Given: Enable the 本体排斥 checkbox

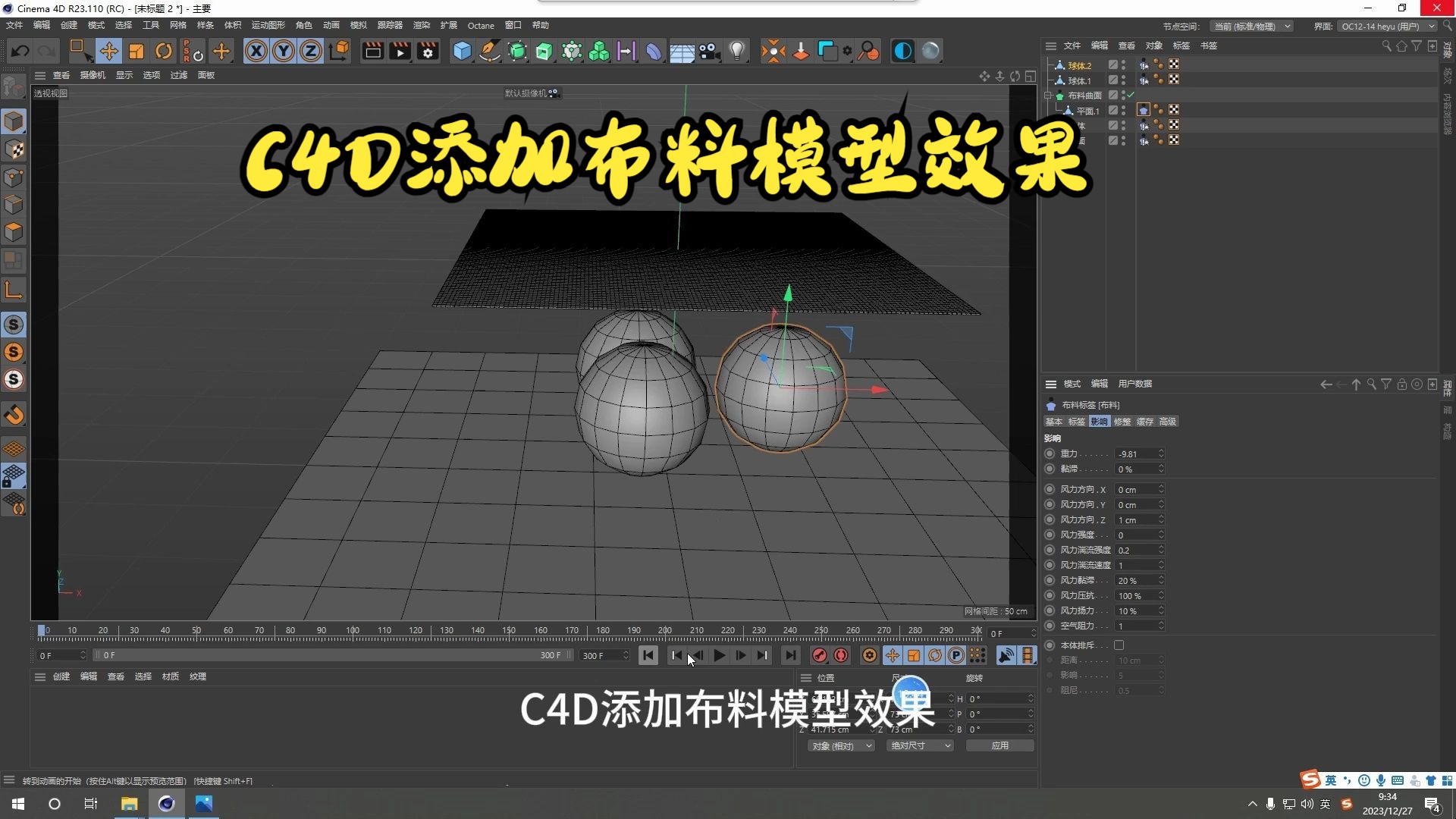Looking at the screenshot, I should coord(1120,645).
